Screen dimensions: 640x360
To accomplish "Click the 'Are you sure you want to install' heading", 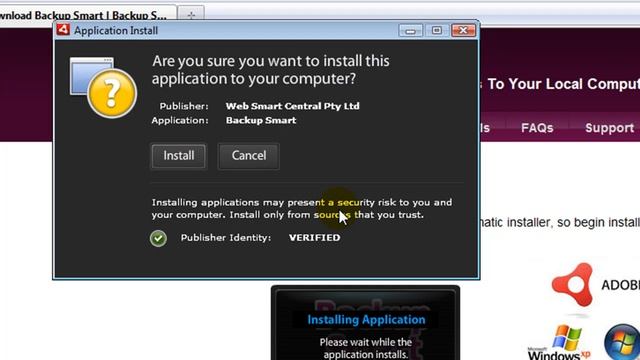I will tap(271, 70).
